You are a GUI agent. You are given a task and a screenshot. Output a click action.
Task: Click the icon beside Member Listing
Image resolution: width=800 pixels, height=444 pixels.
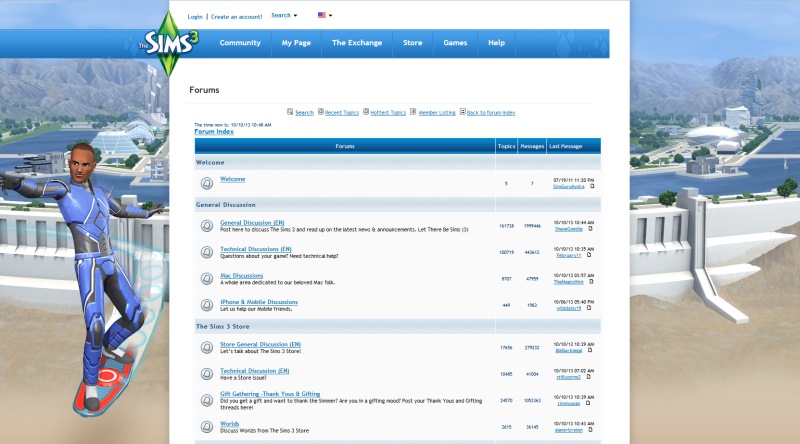[413, 111]
